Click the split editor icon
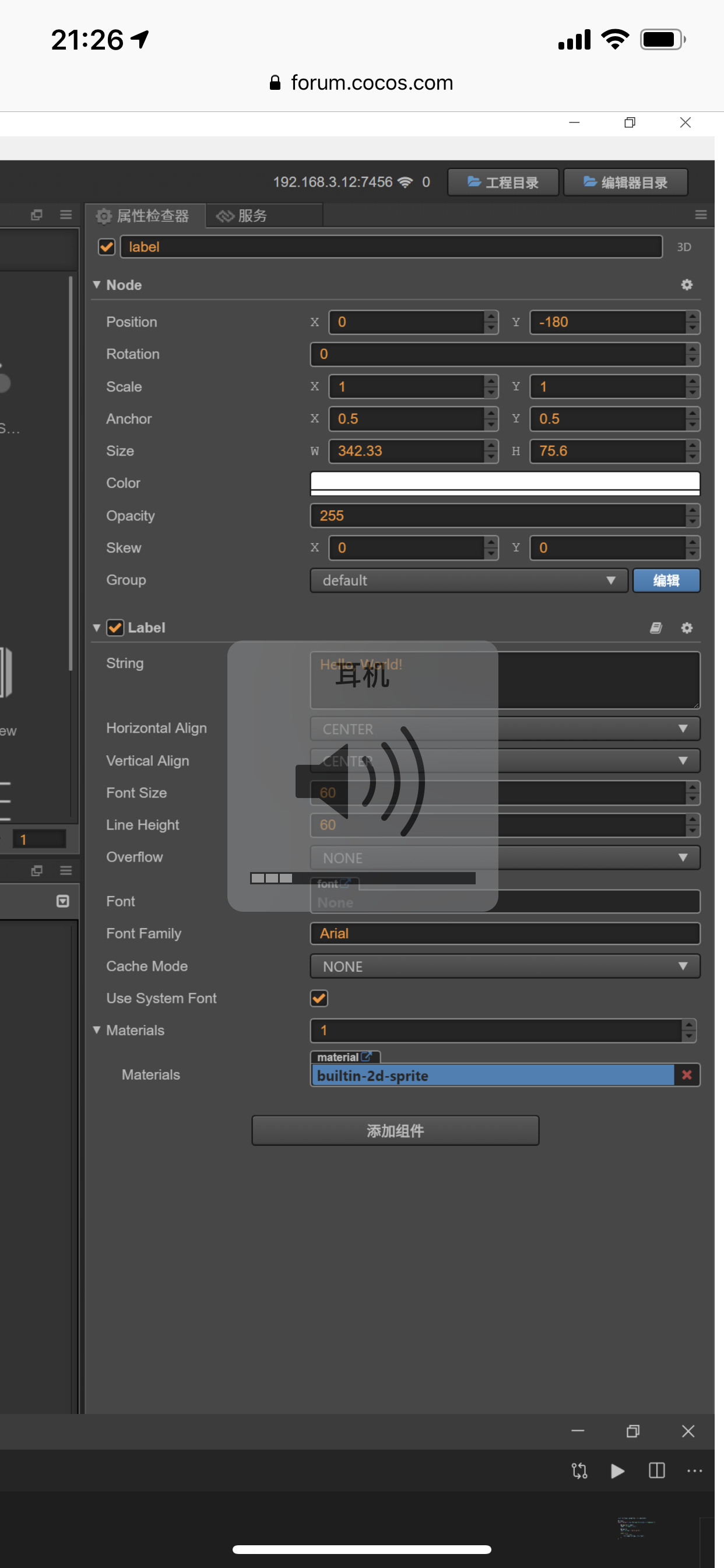This screenshot has height=1568, width=724. coord(657,1471)
